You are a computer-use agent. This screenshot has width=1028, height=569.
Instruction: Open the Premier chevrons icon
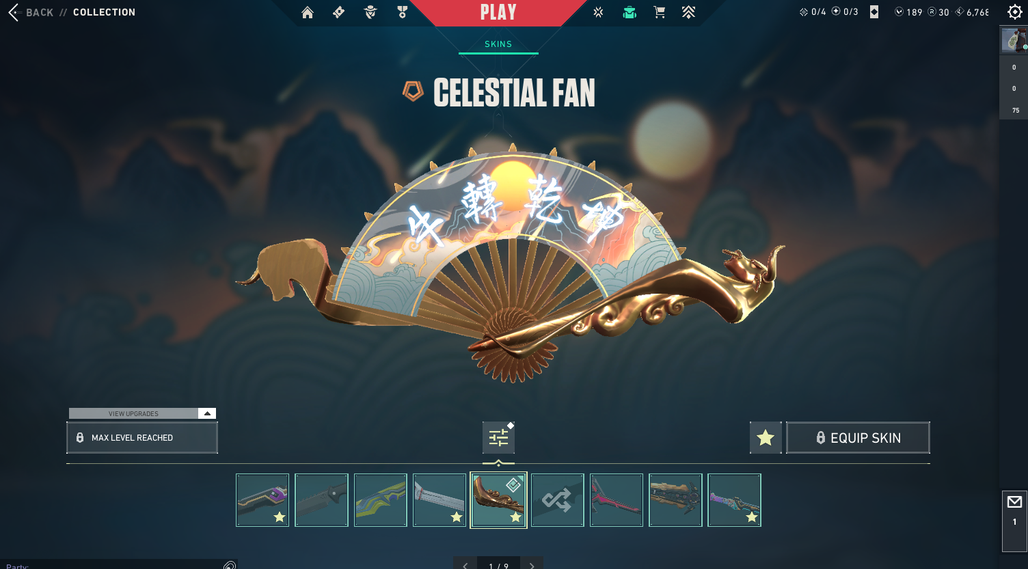tap(688, 12)
